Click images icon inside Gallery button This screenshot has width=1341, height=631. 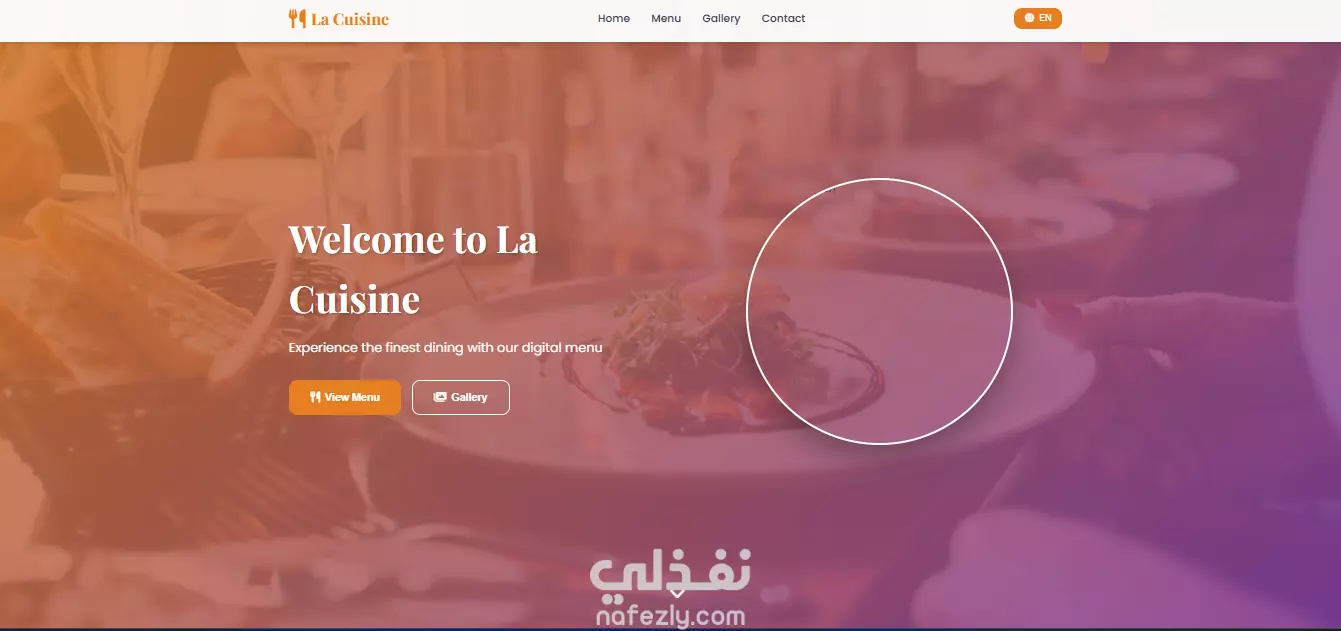point(440,397)
